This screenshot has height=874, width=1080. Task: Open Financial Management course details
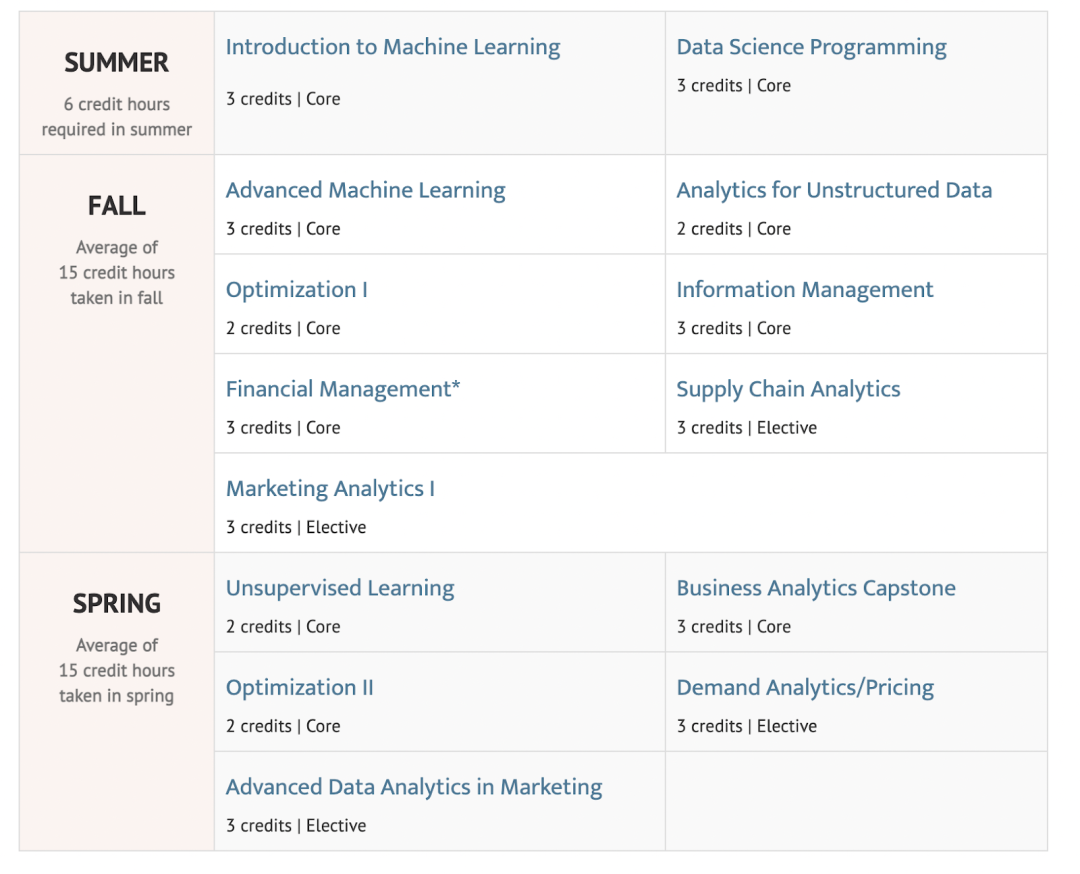pyautogui.click(x=342, y=389)
